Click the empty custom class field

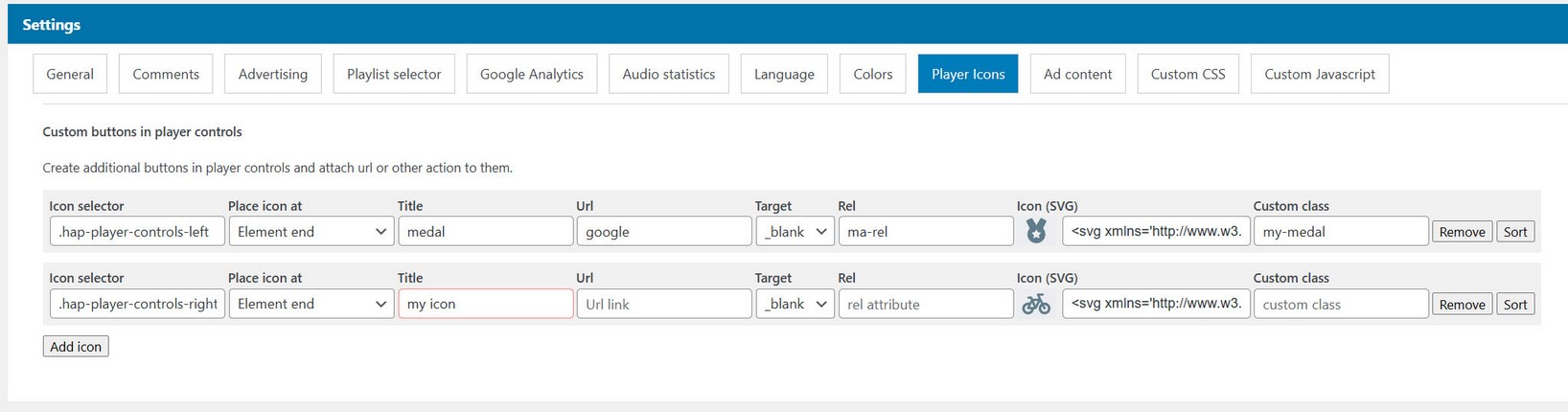(1340, 304)
